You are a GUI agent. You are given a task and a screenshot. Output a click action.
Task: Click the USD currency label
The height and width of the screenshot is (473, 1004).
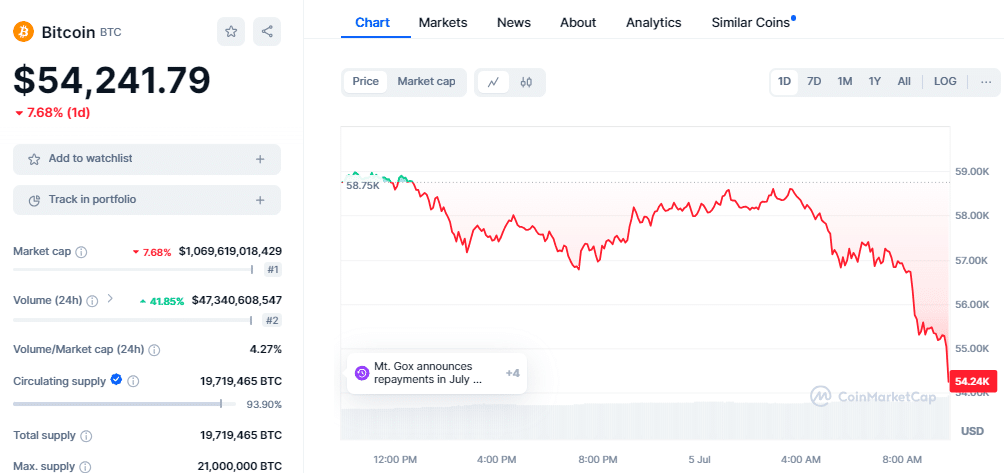[972, 431]
